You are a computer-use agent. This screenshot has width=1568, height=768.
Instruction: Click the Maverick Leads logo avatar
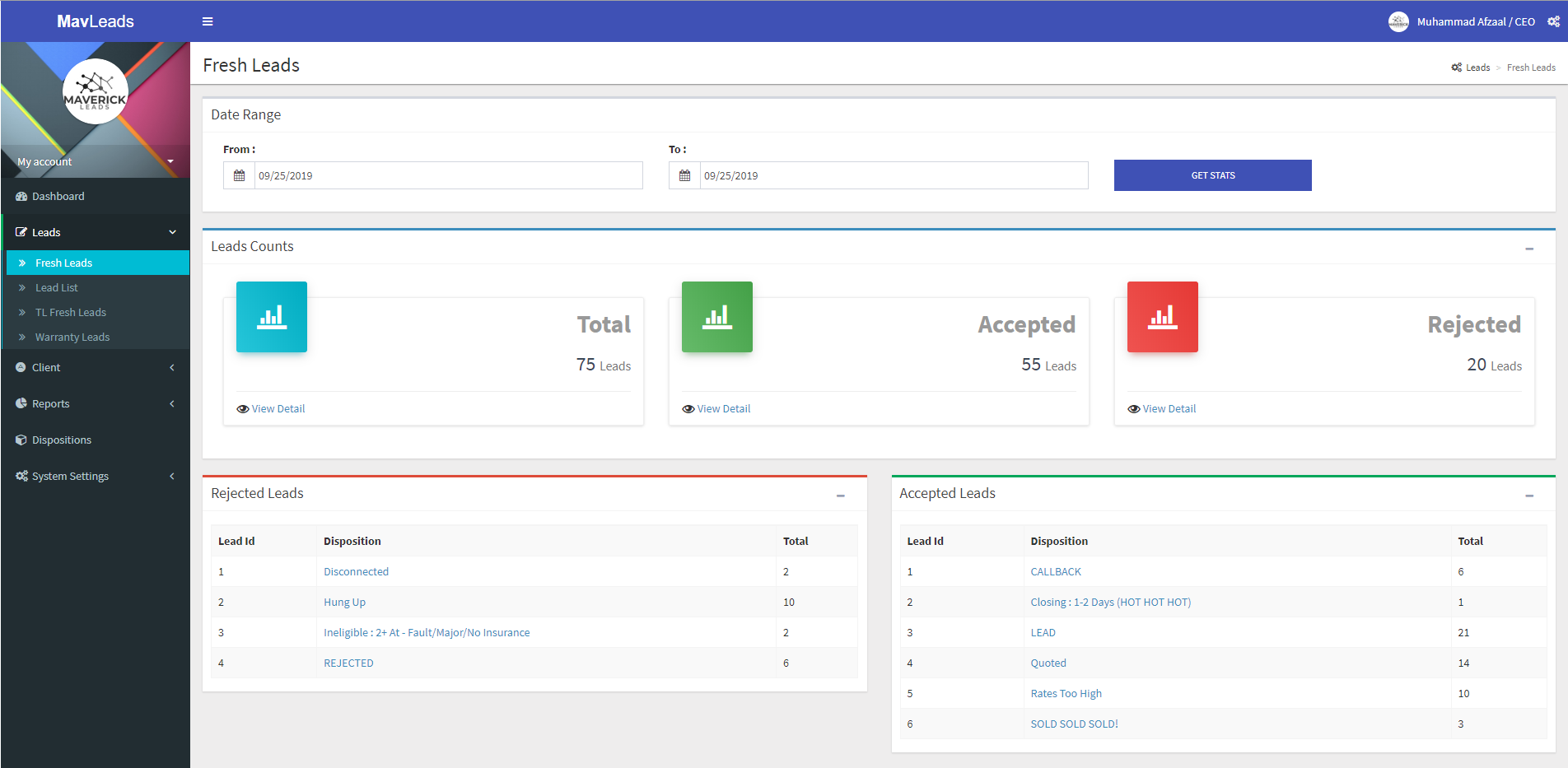96,91
